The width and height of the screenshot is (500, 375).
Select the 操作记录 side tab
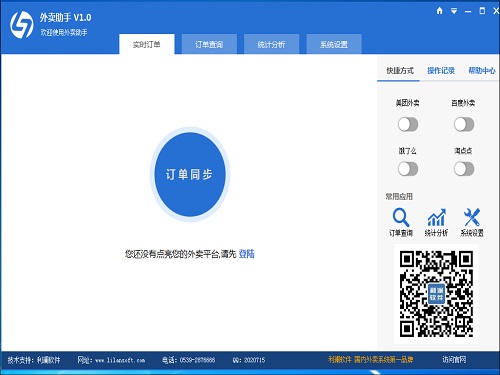point(441,71)
